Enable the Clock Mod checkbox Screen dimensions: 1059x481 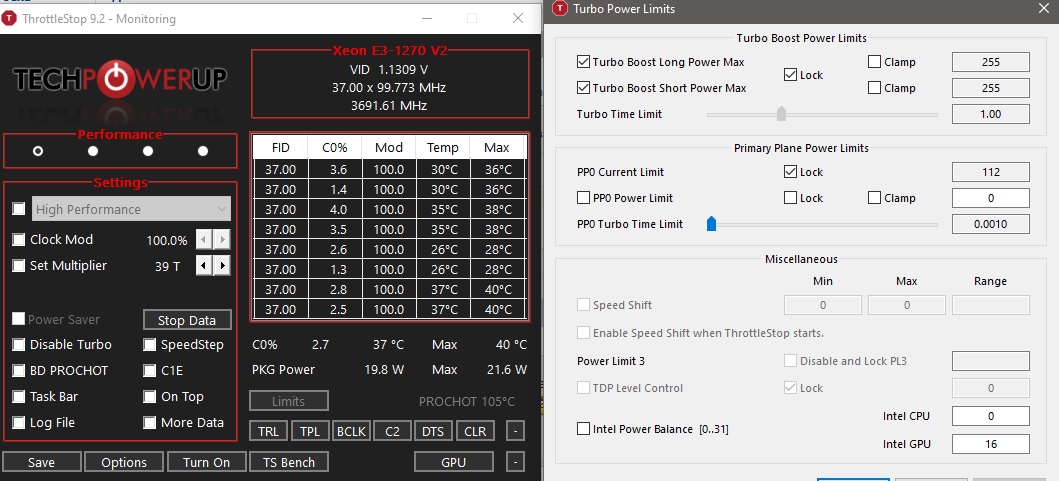click(19, 239)
